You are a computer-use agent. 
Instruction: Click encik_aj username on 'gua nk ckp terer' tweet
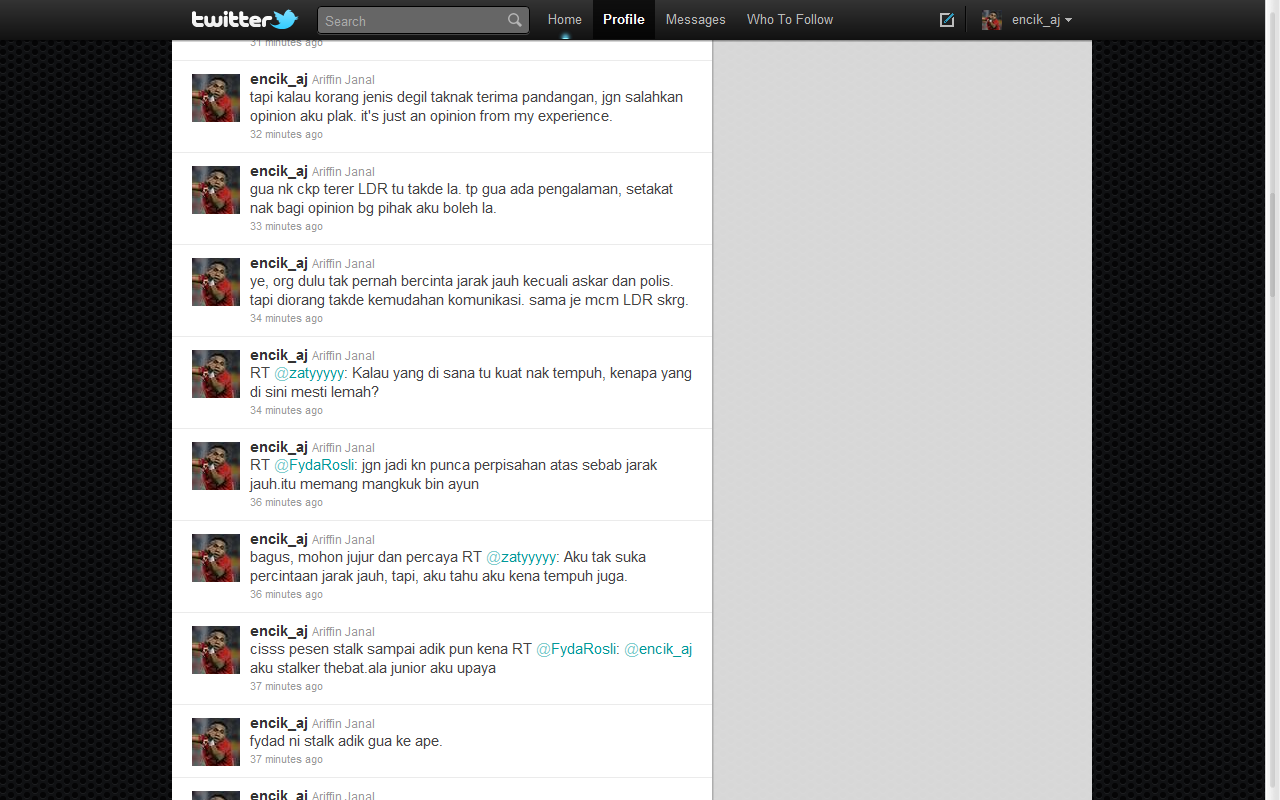tap(278, 171)
